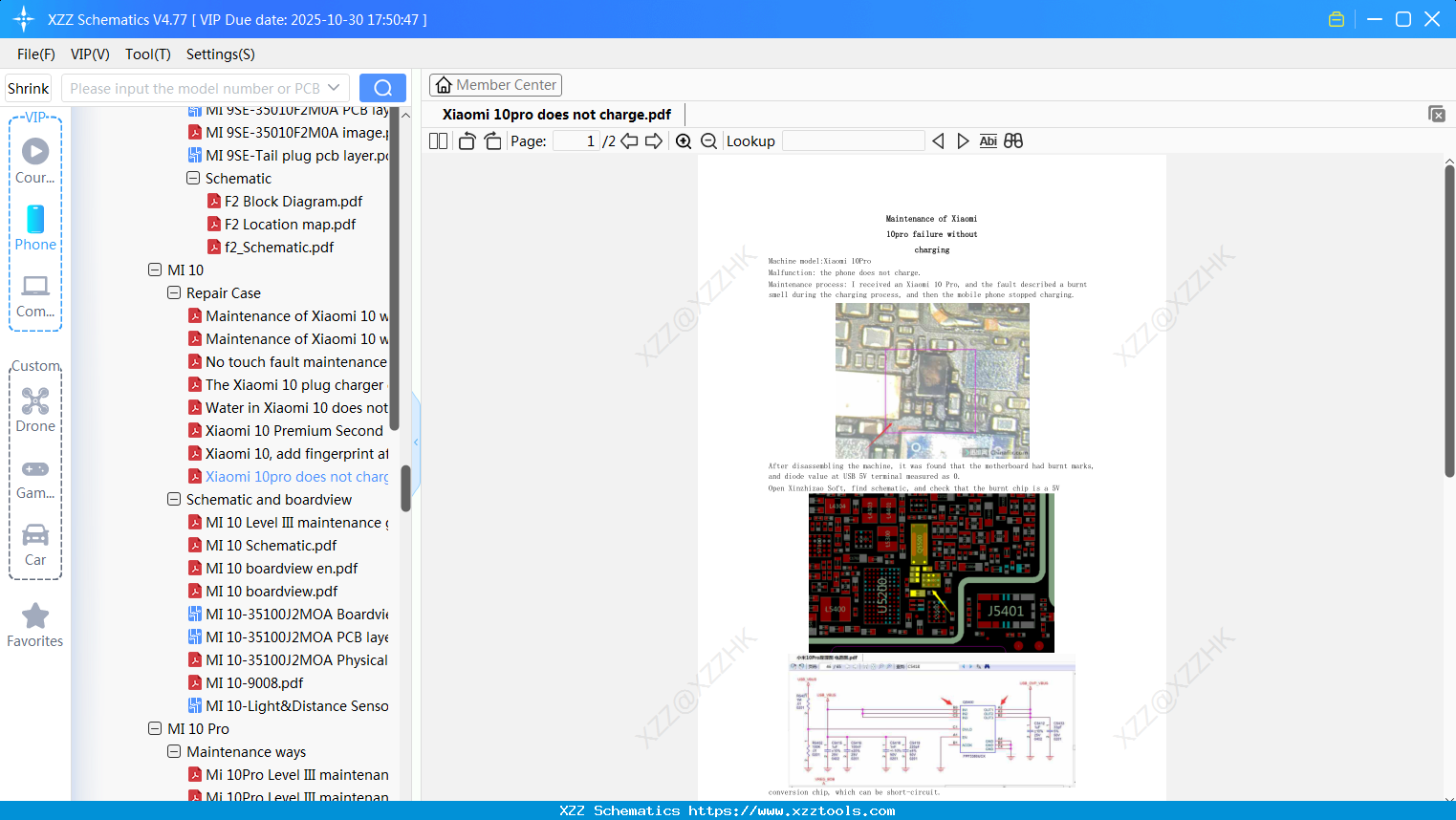Close the open PDF tab panel
This screenshot has height=820, width=1456.
[1437, 114]
